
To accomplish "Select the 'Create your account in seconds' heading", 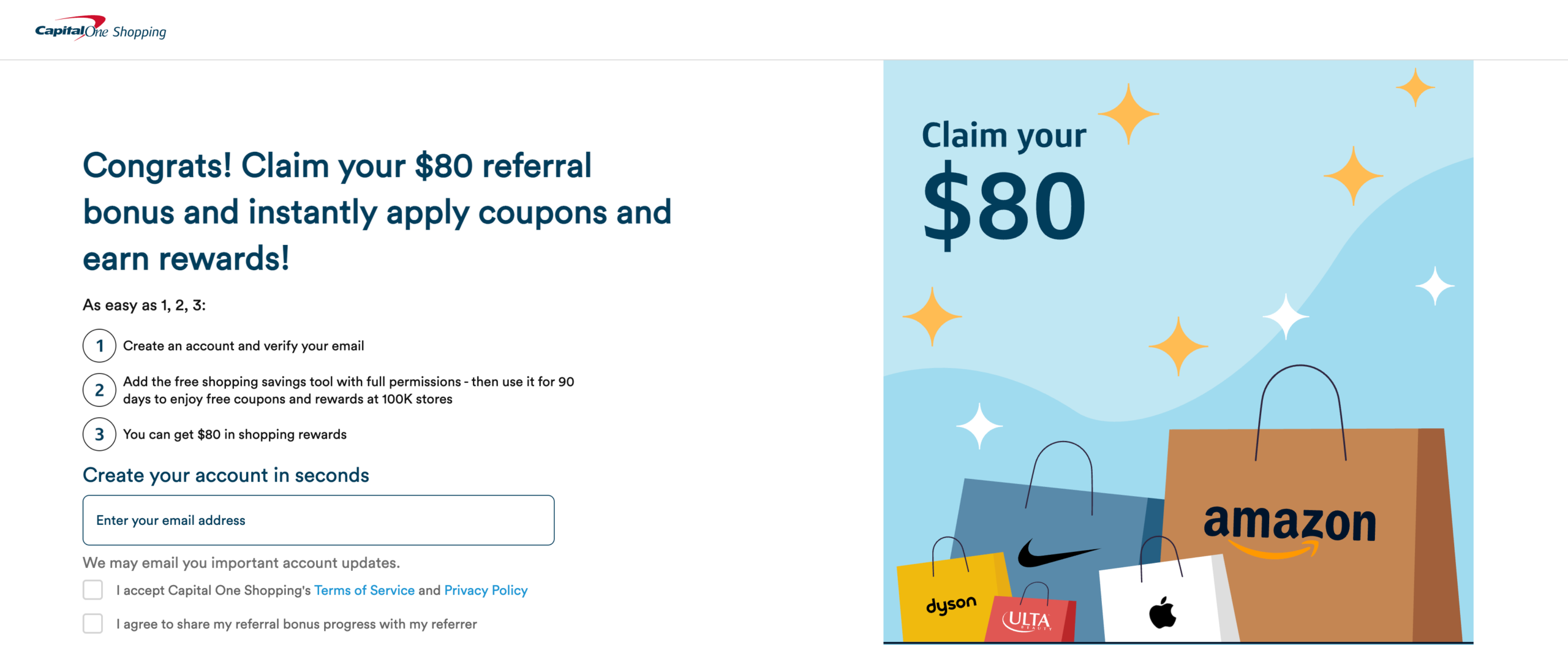I will pyautogui.click(x=226, y=475).
